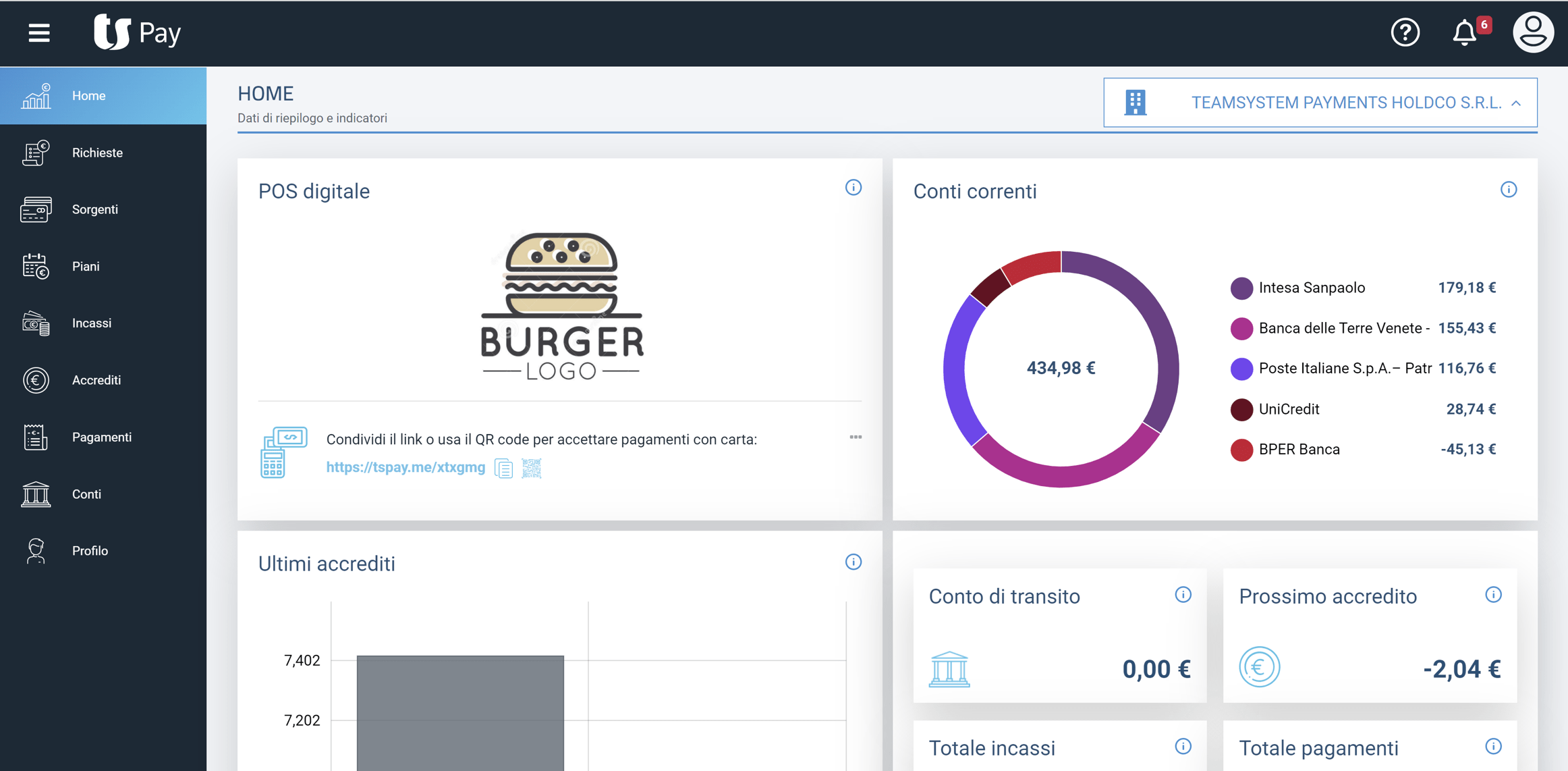Click Intesa Sanpaolo amount 179,18 €
Image resolution: width=1568 pixels, height=771 pixels.
pos(1467,288)
